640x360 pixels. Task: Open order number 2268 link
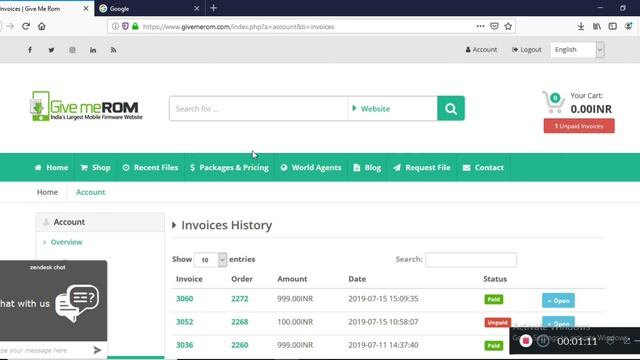pyautogui.click(x=240, y=322)
